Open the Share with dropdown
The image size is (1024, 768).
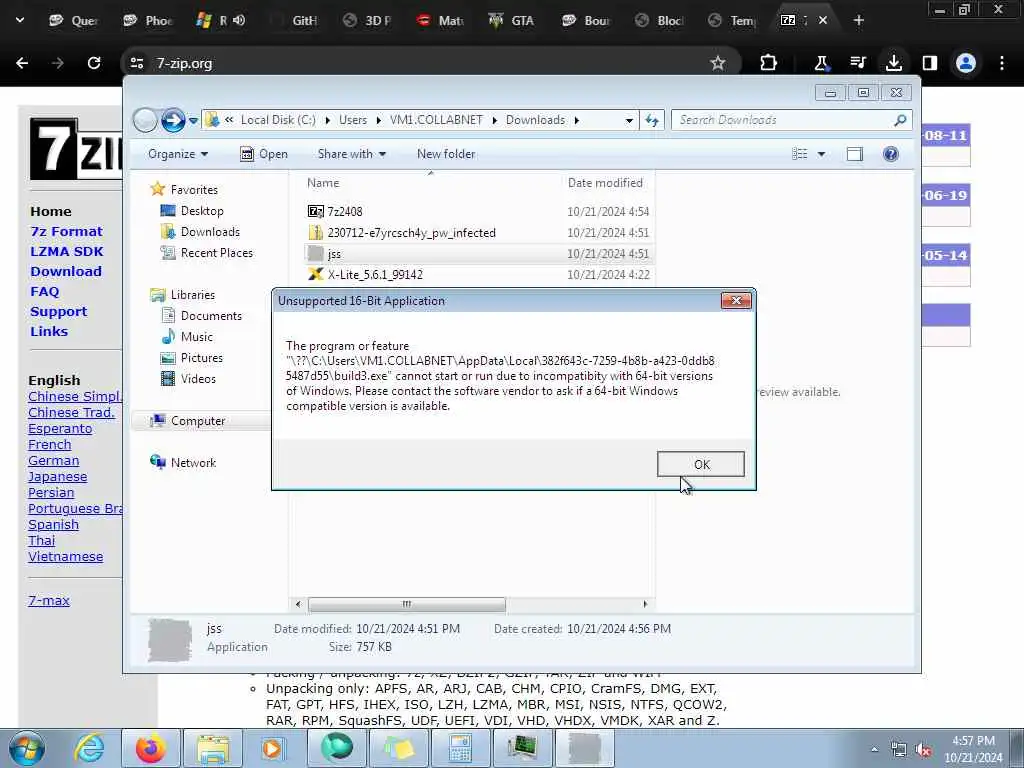pyautogui.click(x=351, y=154)
